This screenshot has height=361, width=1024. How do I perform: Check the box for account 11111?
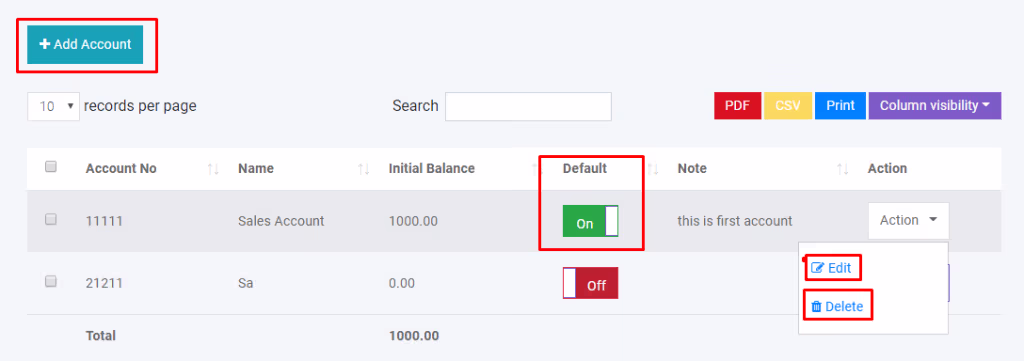[50, 219]
